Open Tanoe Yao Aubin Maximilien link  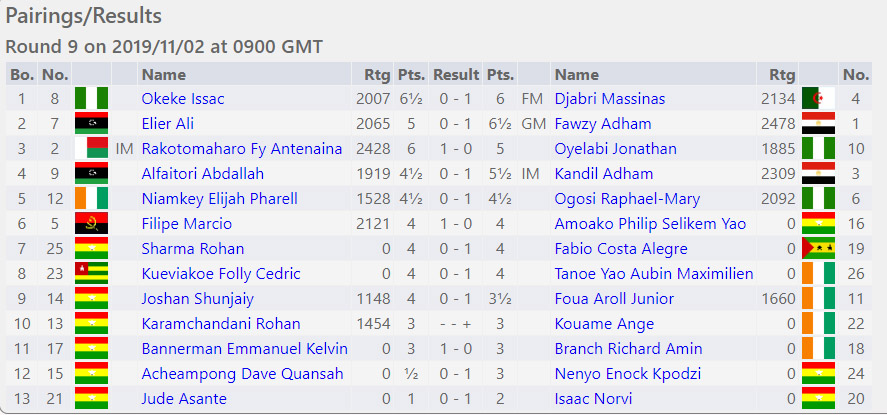pyautogui.click(x=653, y=274)
